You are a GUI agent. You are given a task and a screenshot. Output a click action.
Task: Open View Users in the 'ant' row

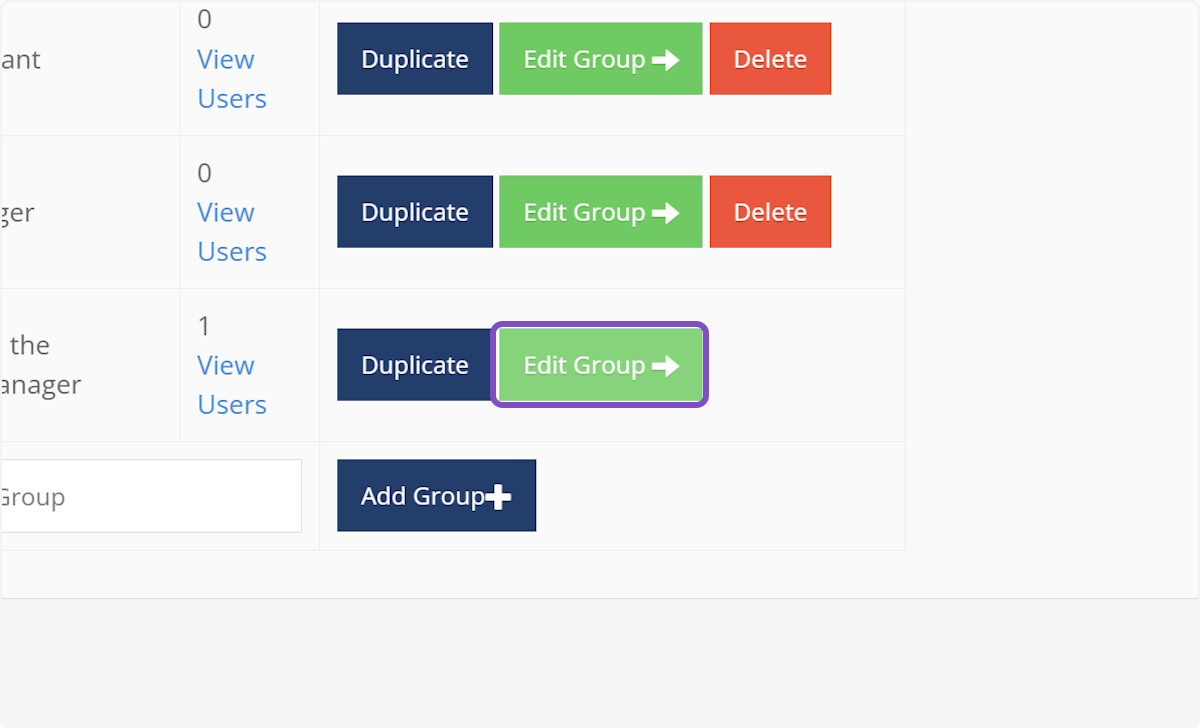[x=231, y=79]
